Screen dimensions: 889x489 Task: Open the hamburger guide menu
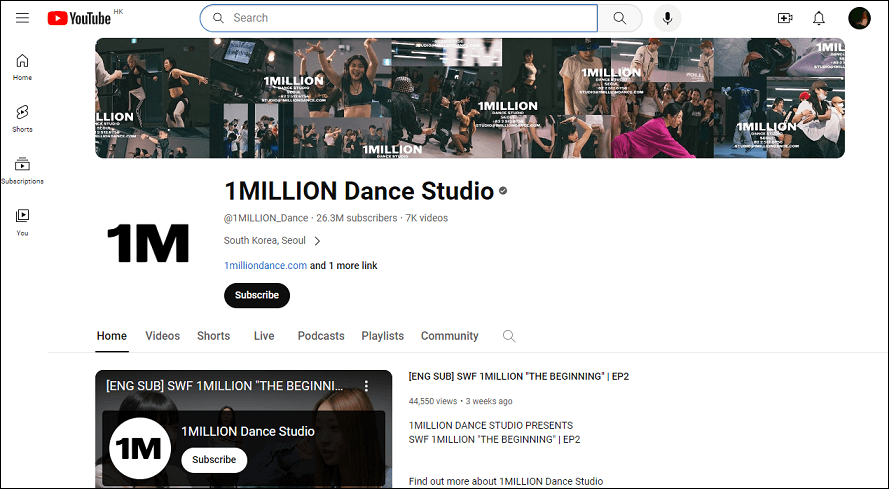pos(22,18)
